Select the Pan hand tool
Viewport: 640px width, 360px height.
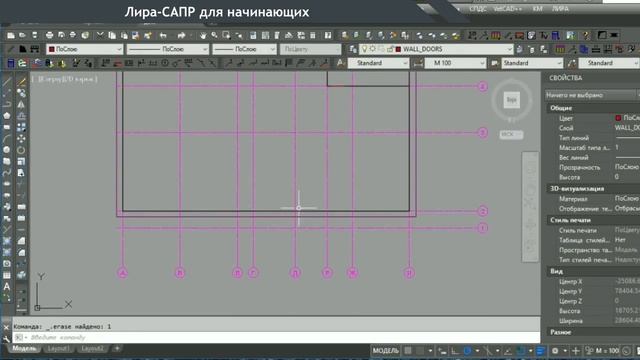(x=203, y=36)
